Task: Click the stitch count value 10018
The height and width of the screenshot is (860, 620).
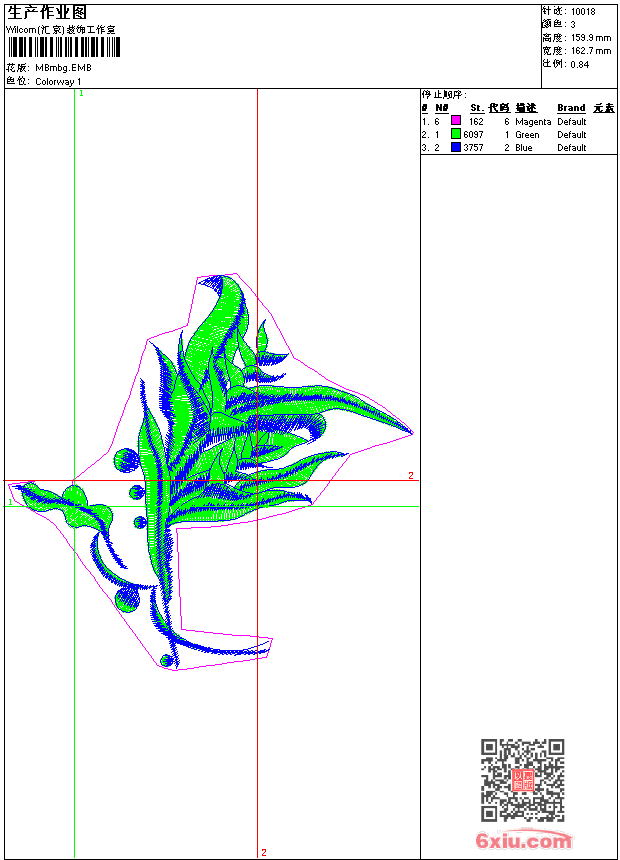Action: [x=583, y=12]
